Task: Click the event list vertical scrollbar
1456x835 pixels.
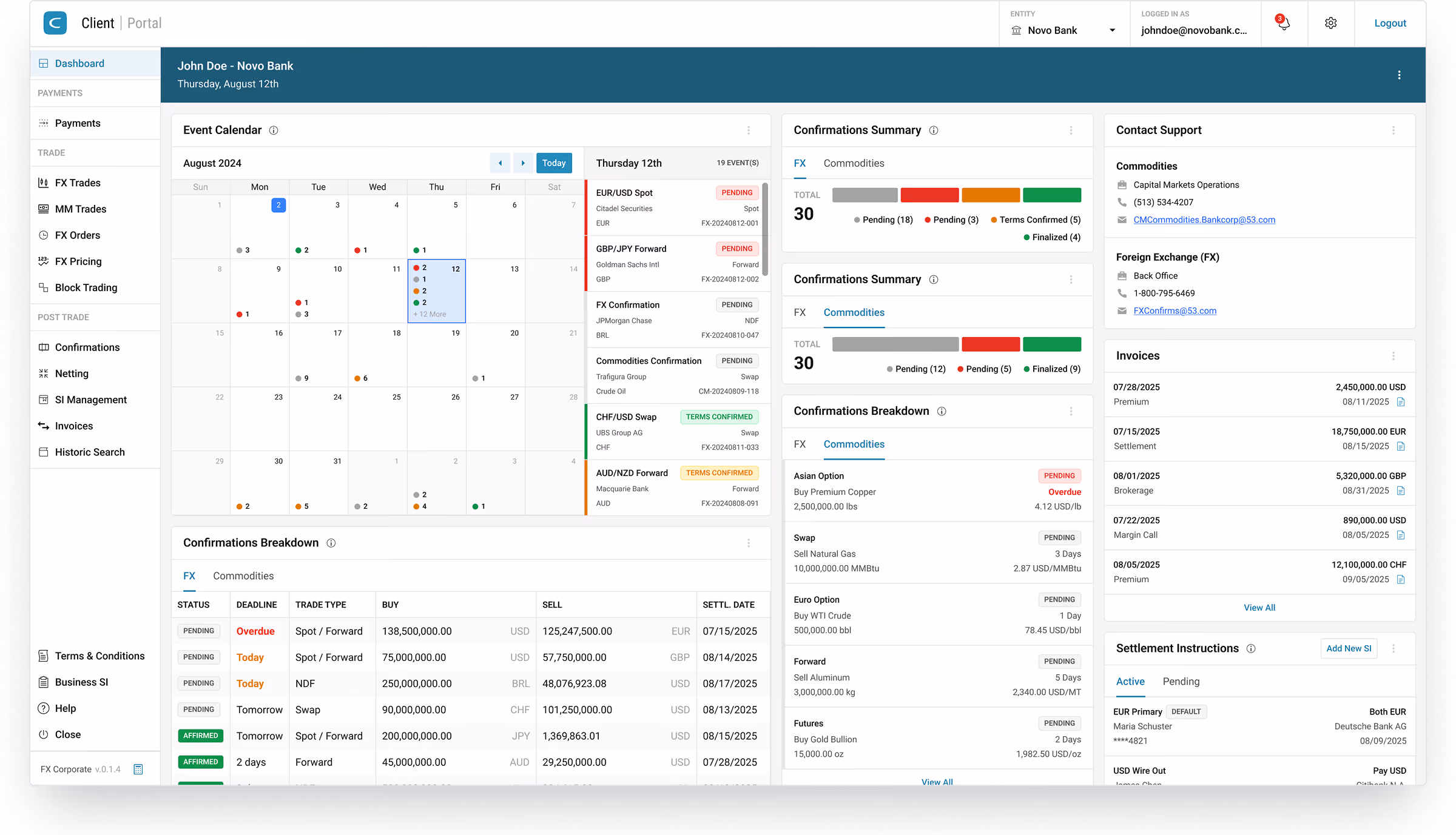Action: (765, 229)
